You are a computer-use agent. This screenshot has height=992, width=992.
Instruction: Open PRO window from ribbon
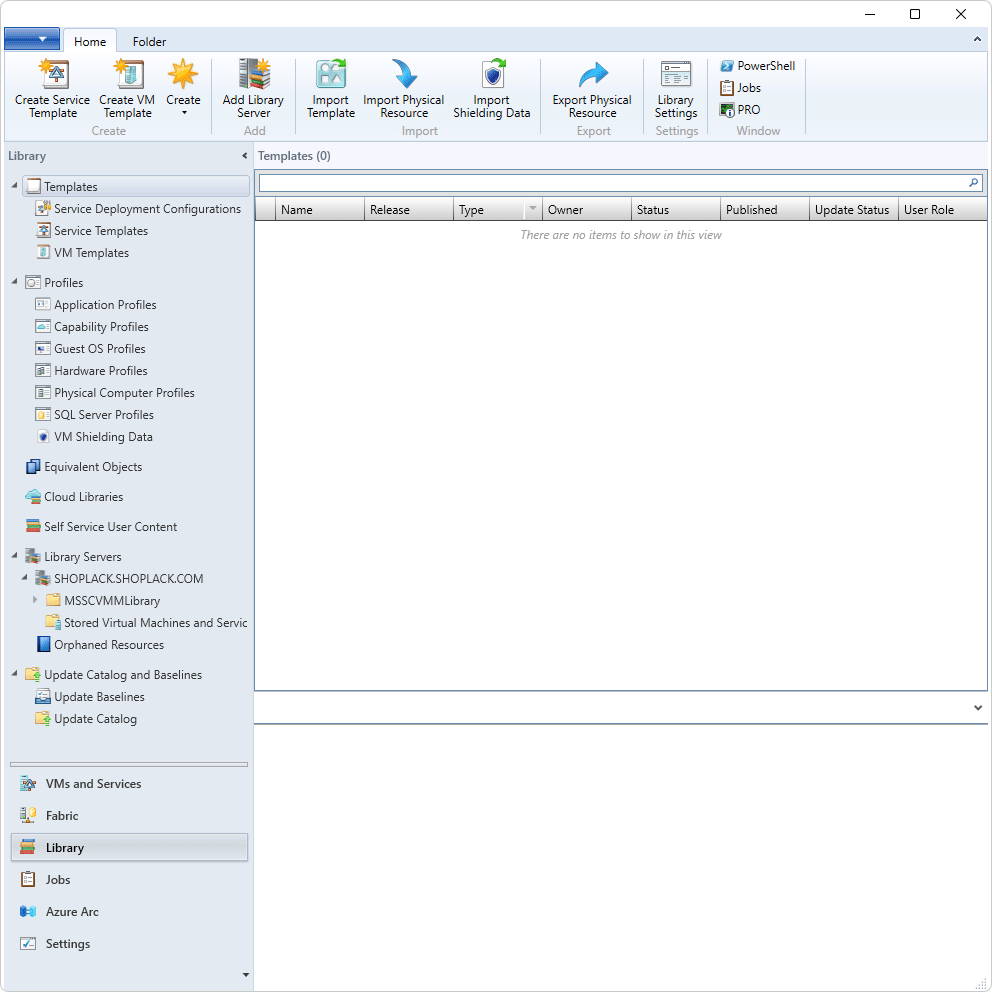pos(740,110)
